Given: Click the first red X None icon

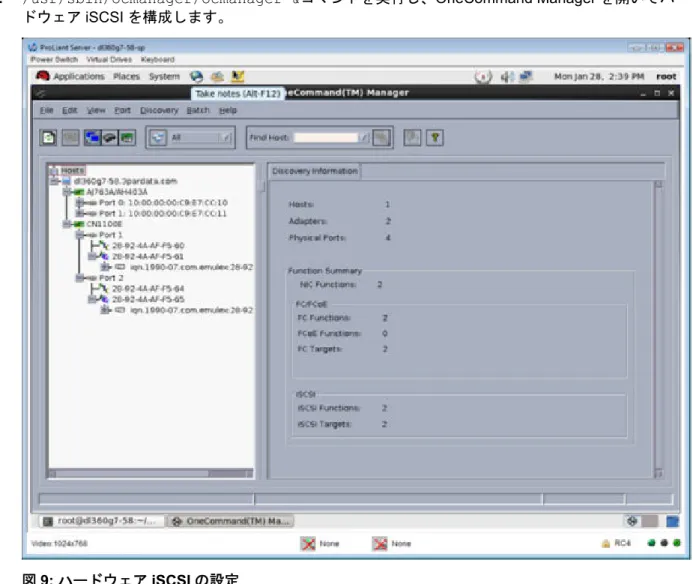Looking at the screenshot, I should (x=308, y=543).
